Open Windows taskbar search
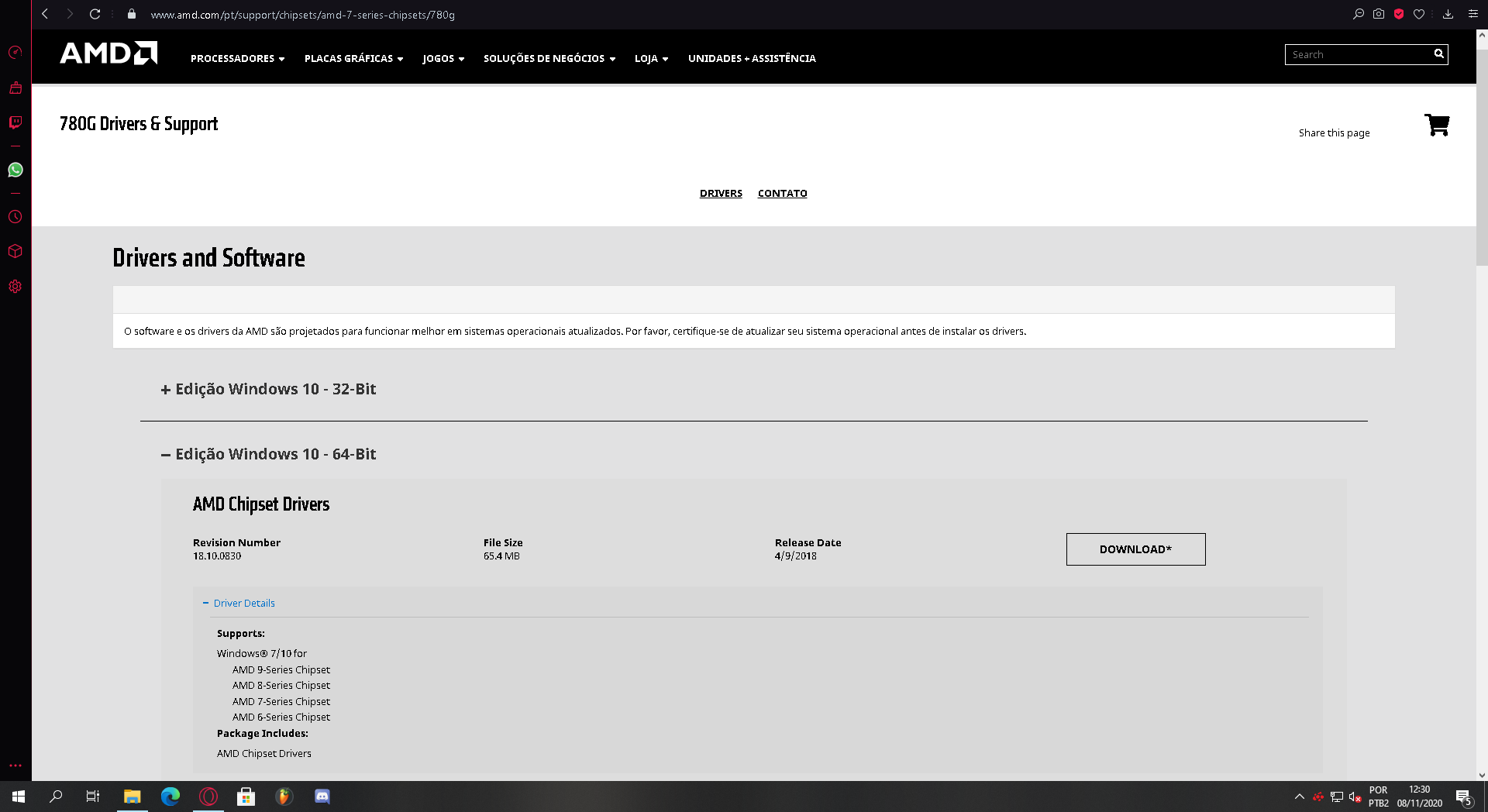 coord(56,797)
